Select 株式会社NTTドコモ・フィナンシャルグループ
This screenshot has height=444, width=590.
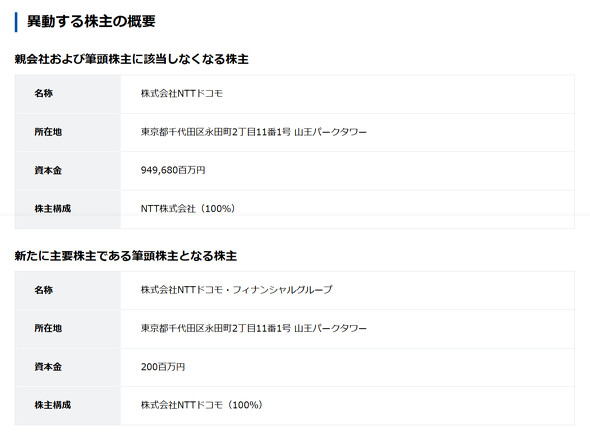237,290
